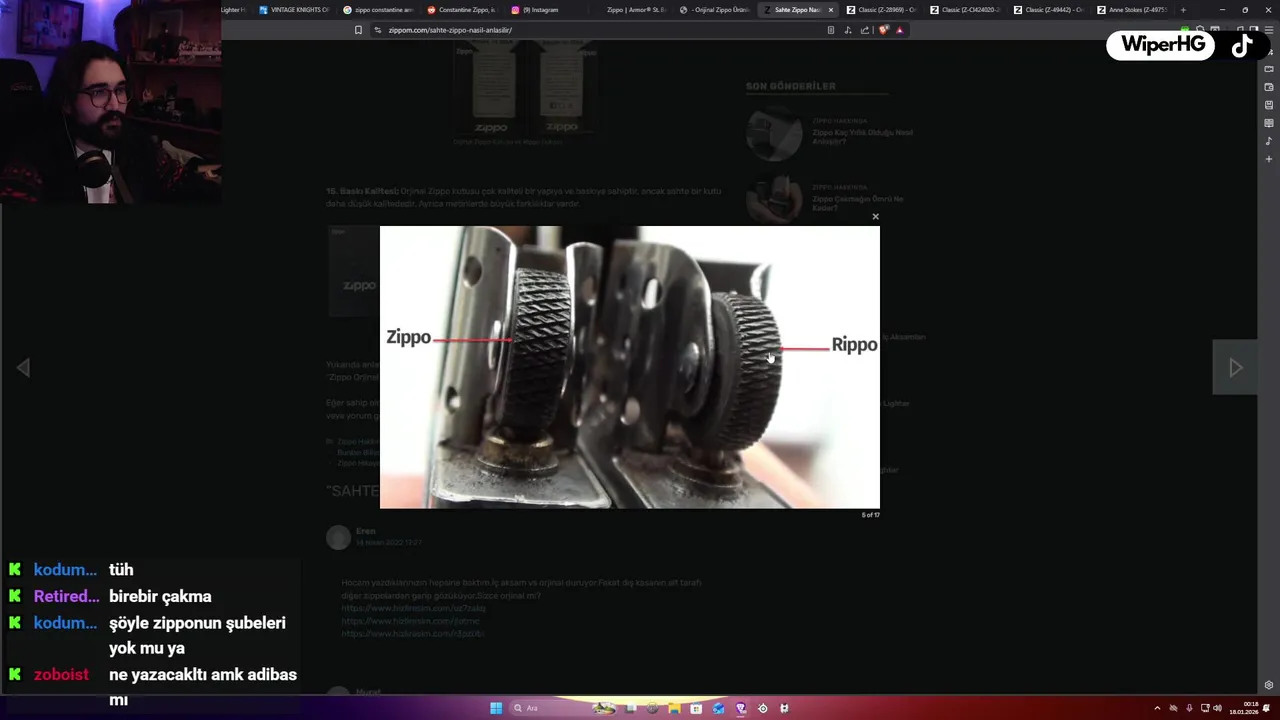Open the Brave Shields lion icon
This screenshot has width=1280, height=720.
883,30
